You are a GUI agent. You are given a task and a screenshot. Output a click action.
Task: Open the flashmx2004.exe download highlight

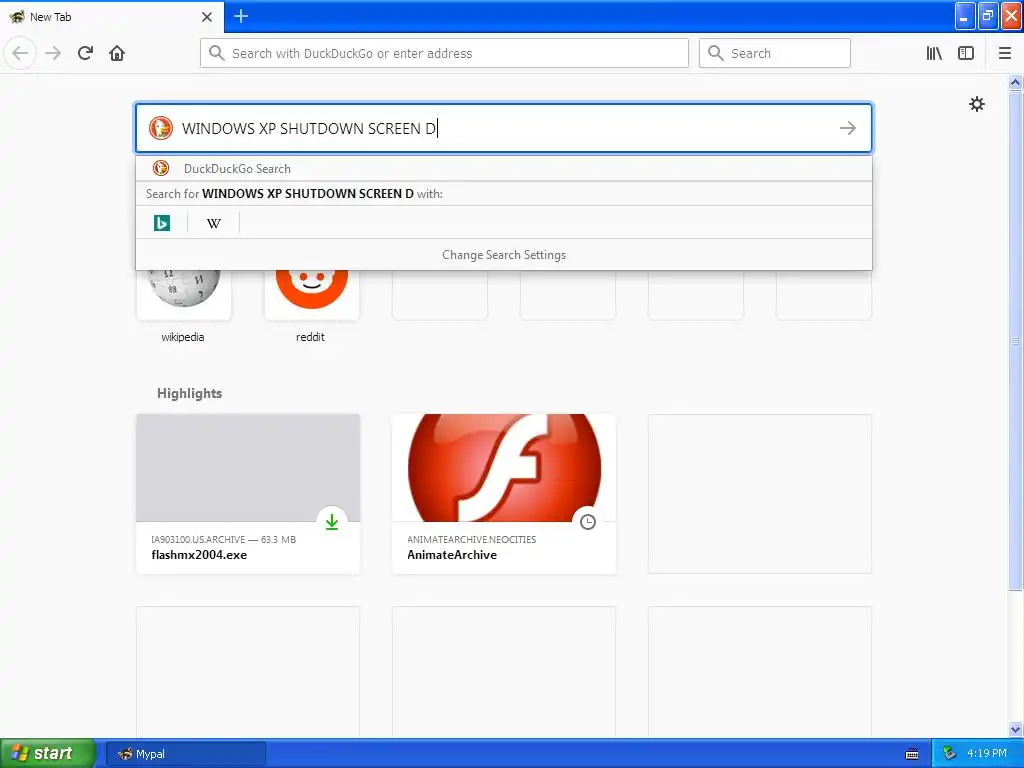tap(248, 494)
